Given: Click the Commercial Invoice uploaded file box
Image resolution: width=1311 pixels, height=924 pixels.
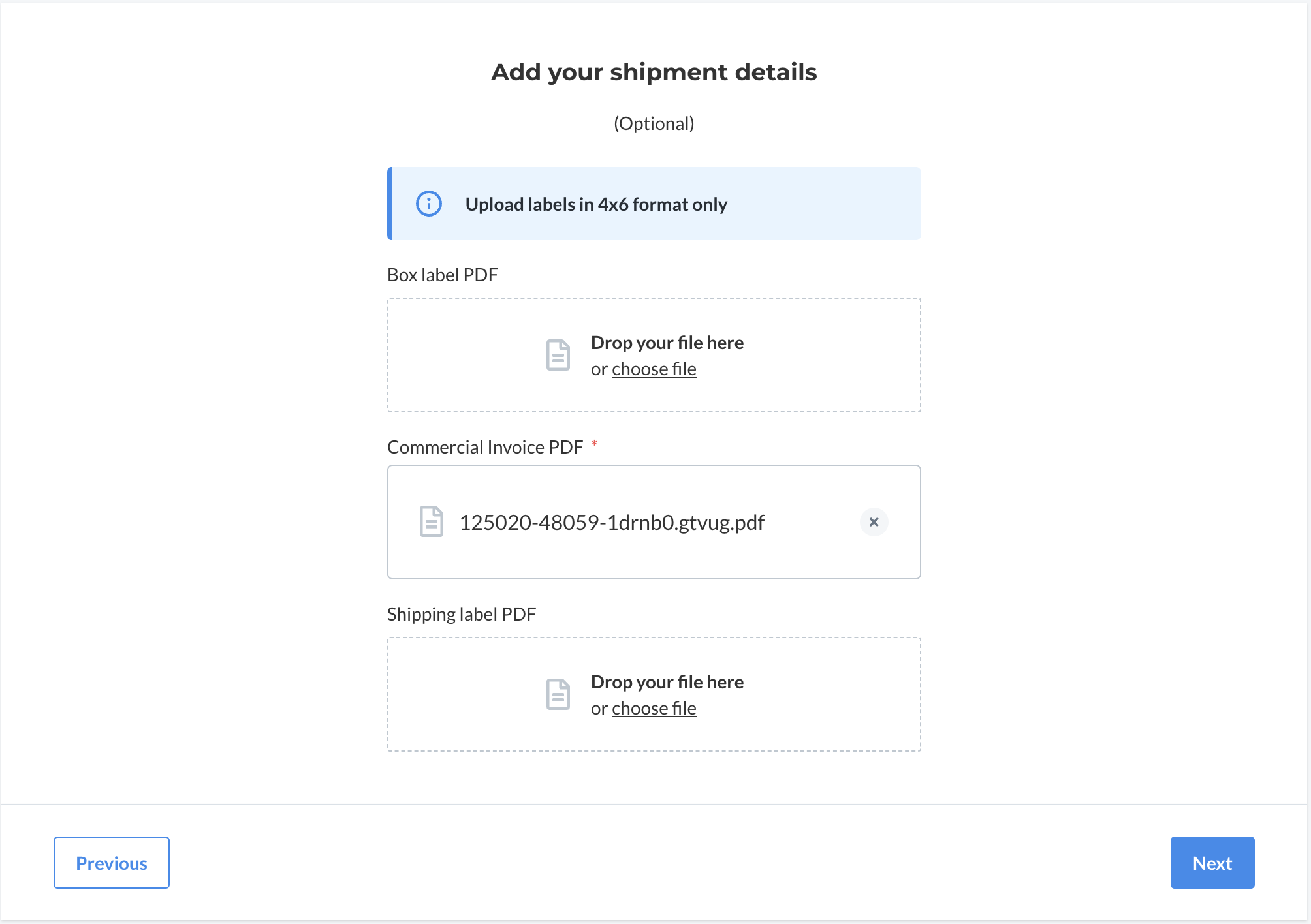Looking at the screenshot, I should pyautogui.click(x=654, y=522).
